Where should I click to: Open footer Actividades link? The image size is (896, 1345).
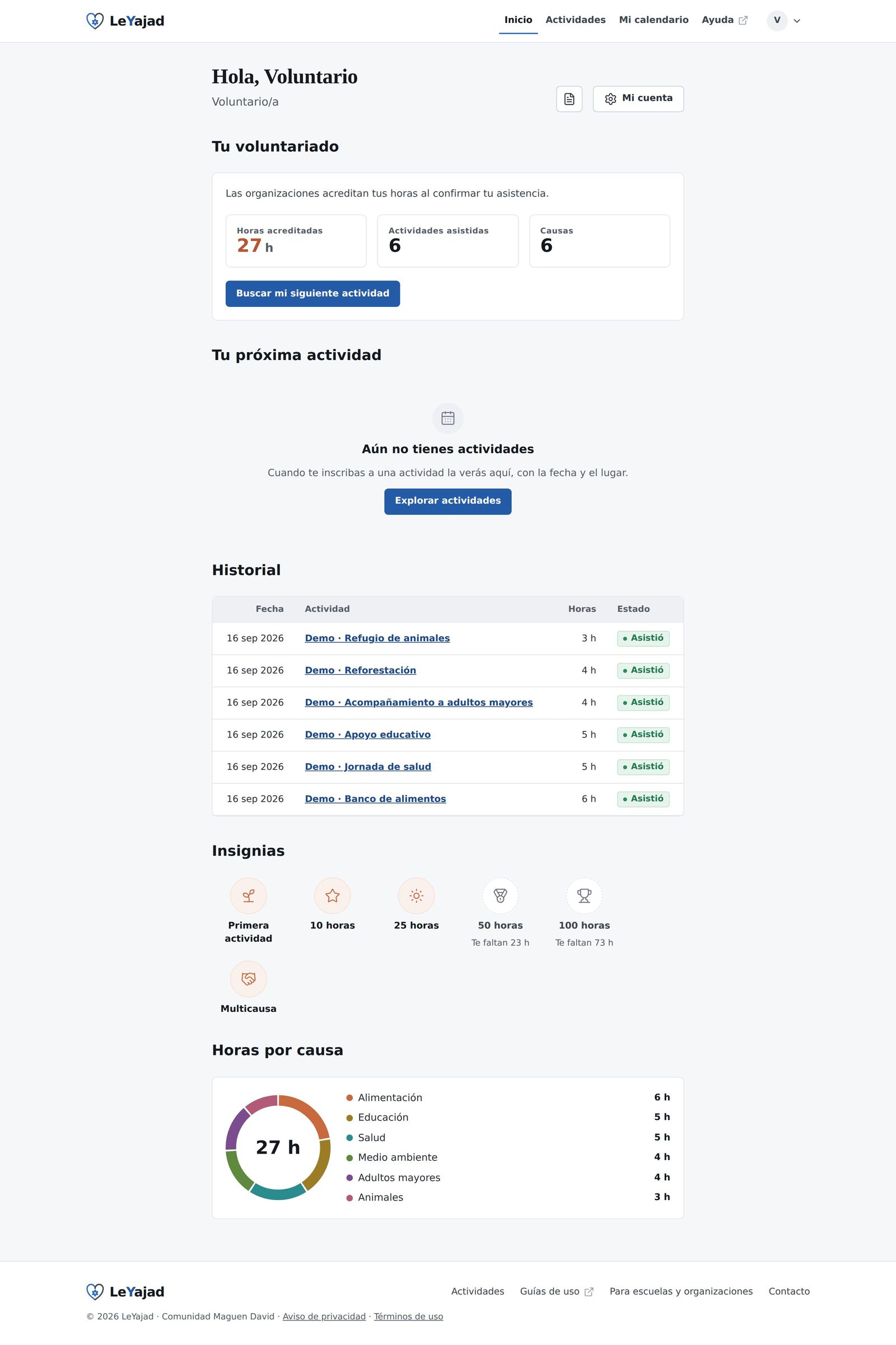478,1291
